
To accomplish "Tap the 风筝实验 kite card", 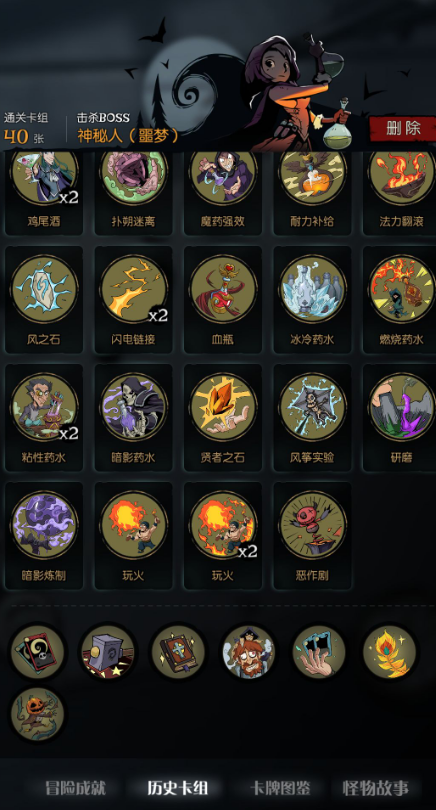I will click(312, 417).
